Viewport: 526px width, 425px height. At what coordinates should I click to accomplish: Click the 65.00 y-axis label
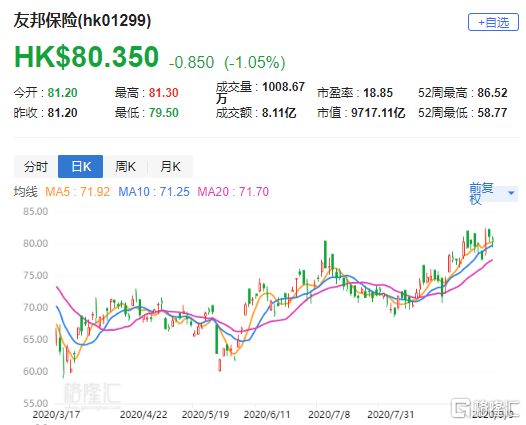coord(36,339)
